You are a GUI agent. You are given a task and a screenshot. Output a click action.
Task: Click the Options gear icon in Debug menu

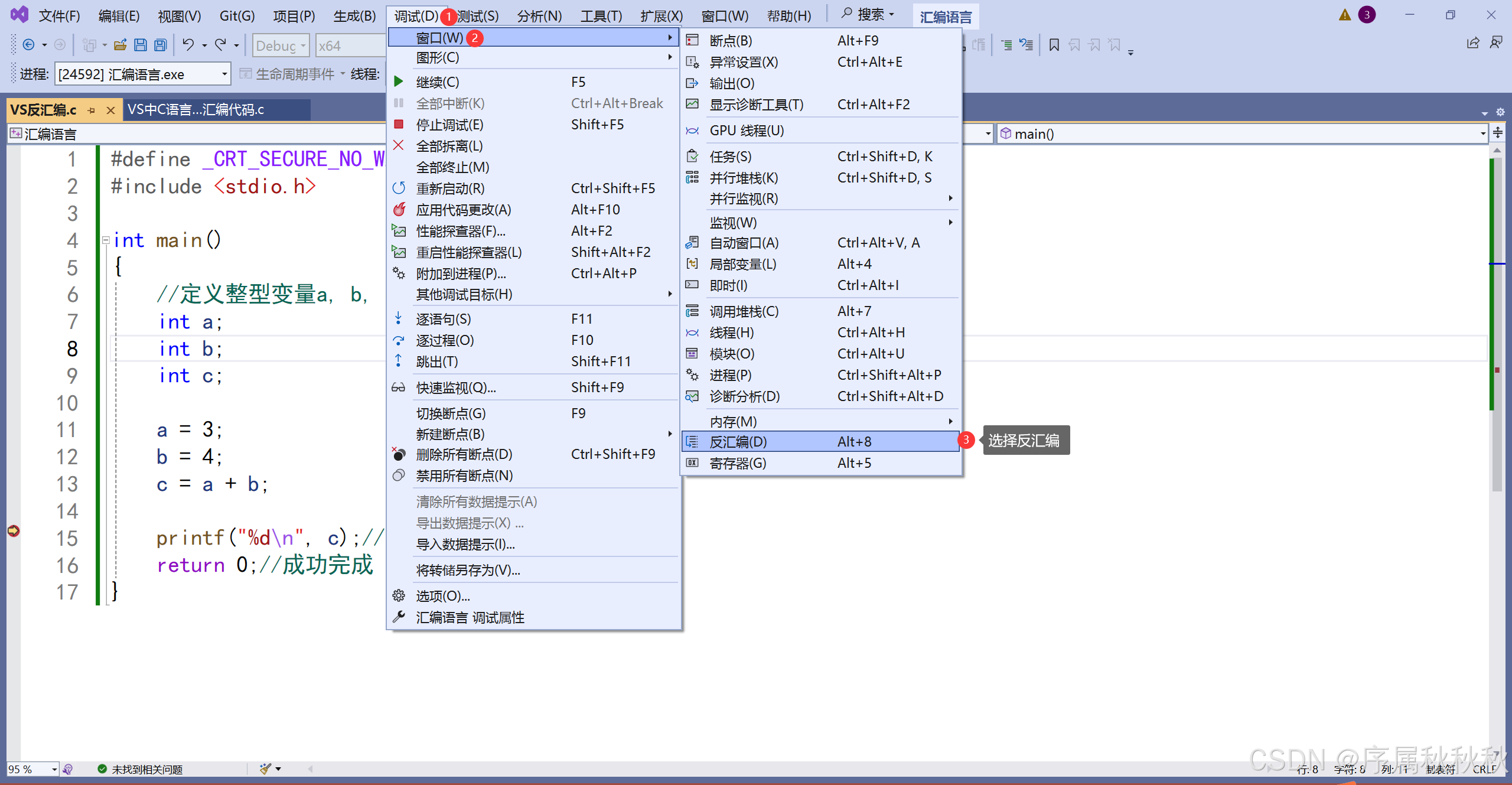[x=399, y=595]
